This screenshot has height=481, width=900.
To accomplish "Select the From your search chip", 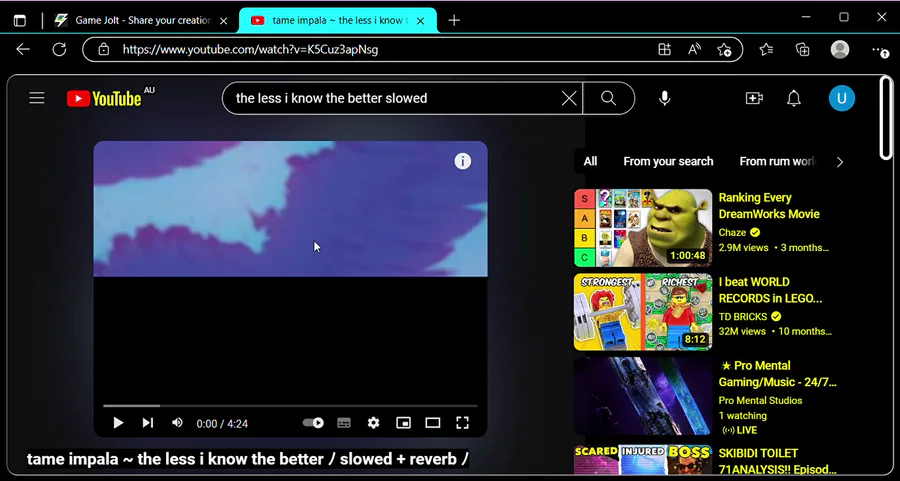I will click(668, 161).
